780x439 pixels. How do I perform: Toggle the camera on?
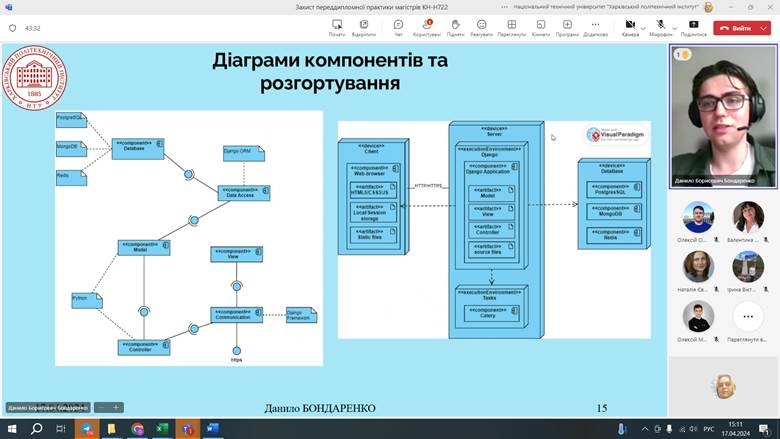(629, 25)
